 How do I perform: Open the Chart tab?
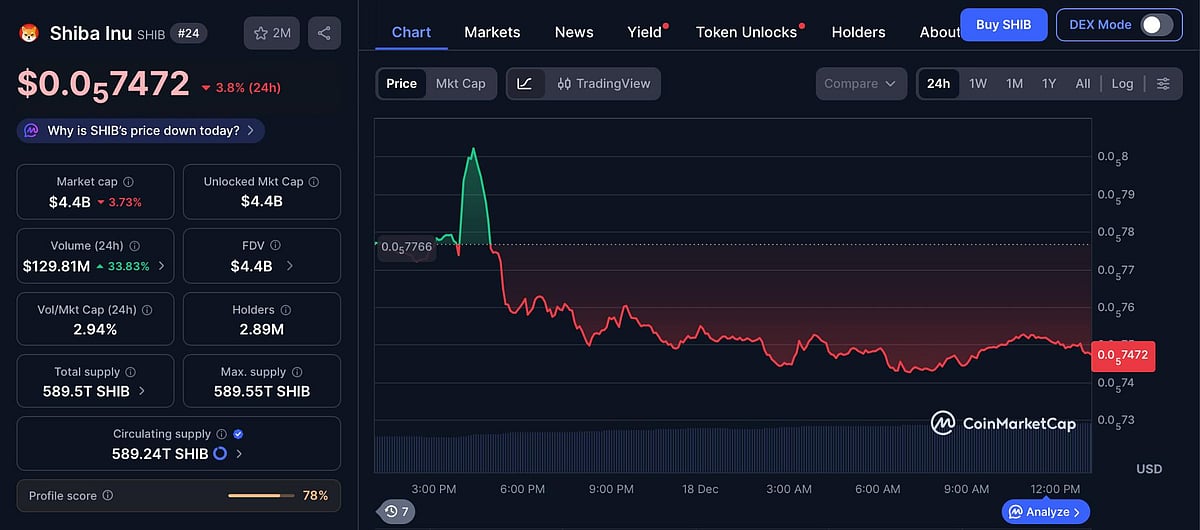click(411, 32)
